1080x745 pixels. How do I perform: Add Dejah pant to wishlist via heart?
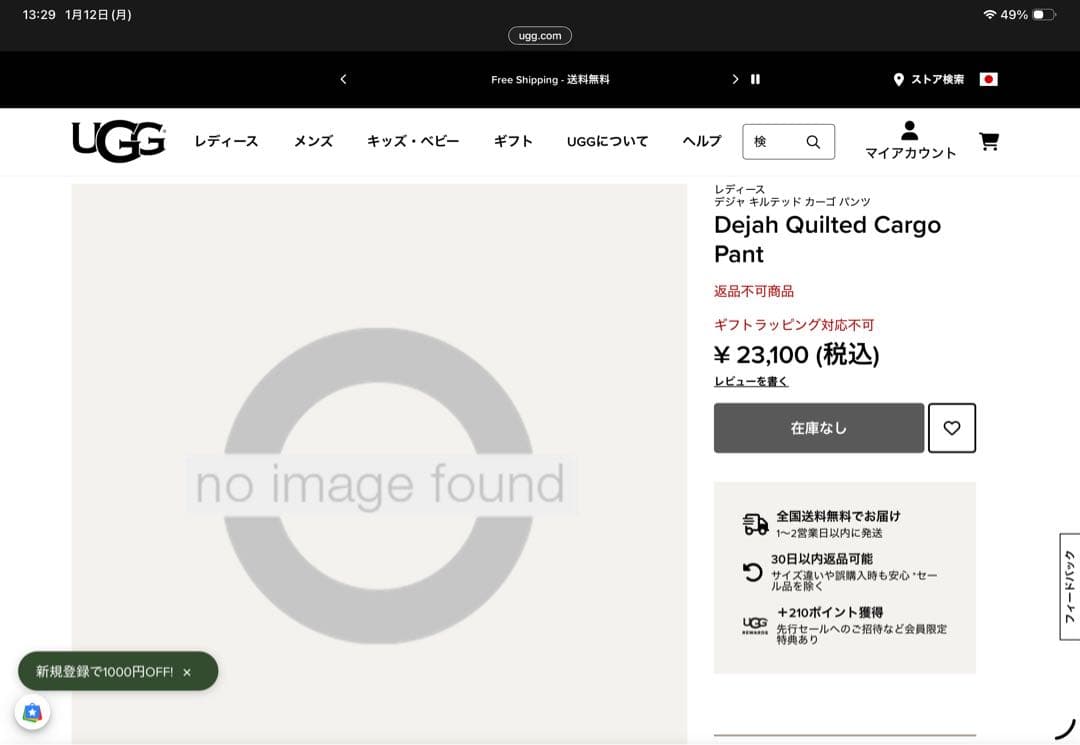tap(952, 428)
